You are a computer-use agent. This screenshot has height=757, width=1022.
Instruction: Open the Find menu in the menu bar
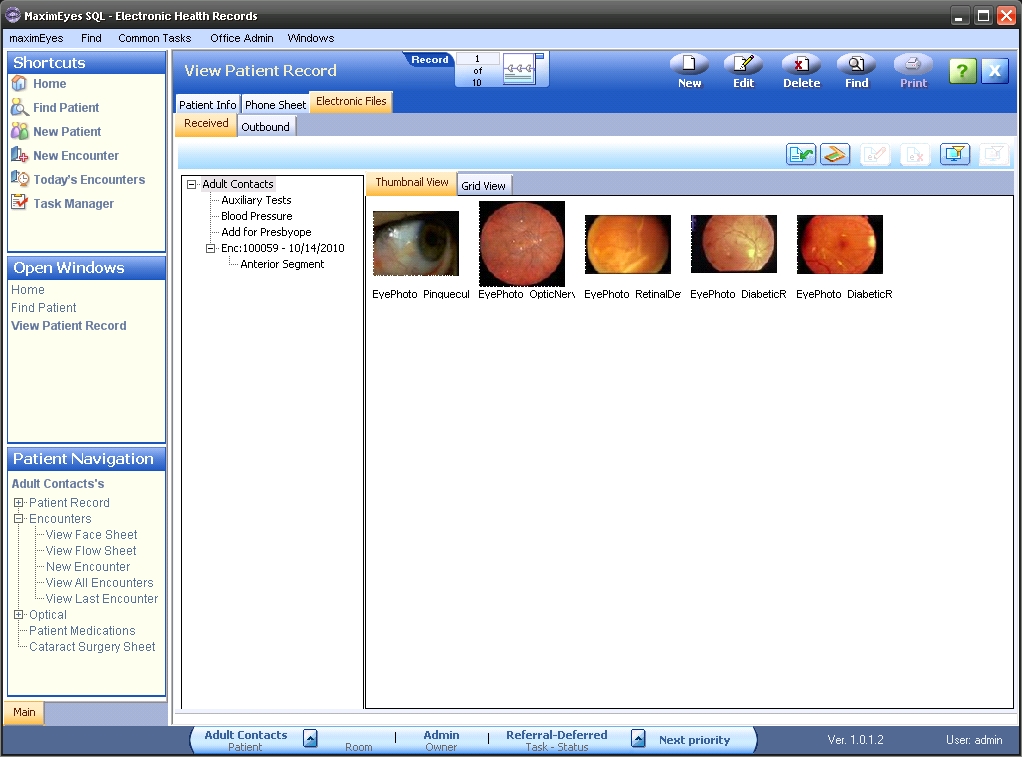[91, 38]
